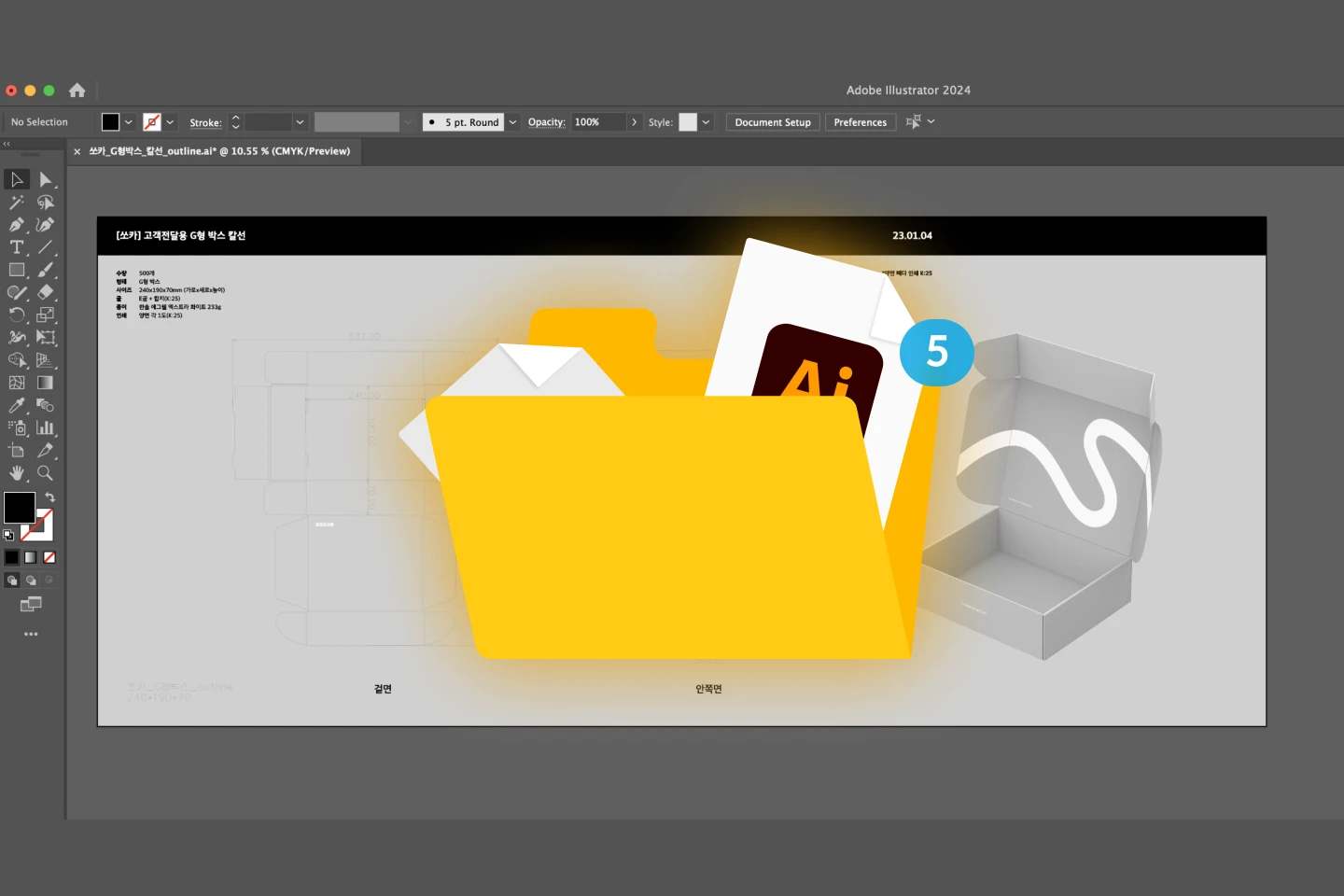Select the Rotate tool

[x=17, y=315]
